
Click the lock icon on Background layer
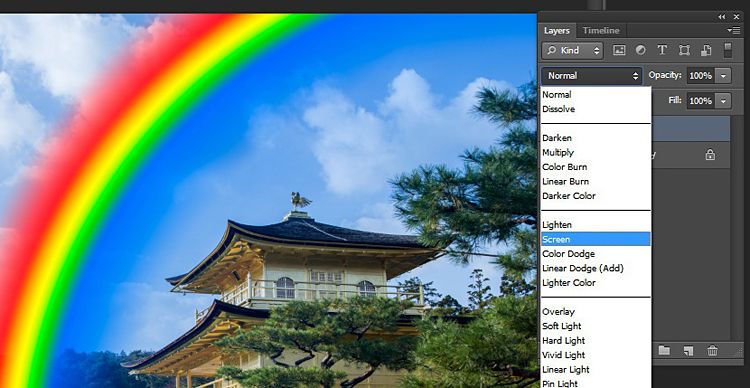point(710,155)
